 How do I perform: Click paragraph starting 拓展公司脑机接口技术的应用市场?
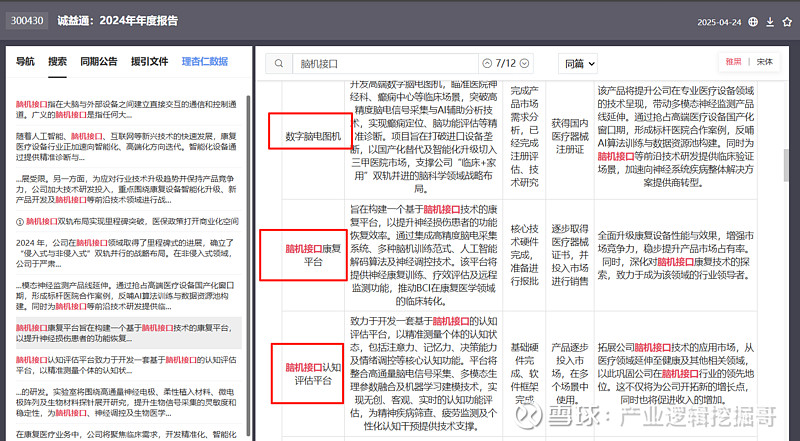click(676, 374)
